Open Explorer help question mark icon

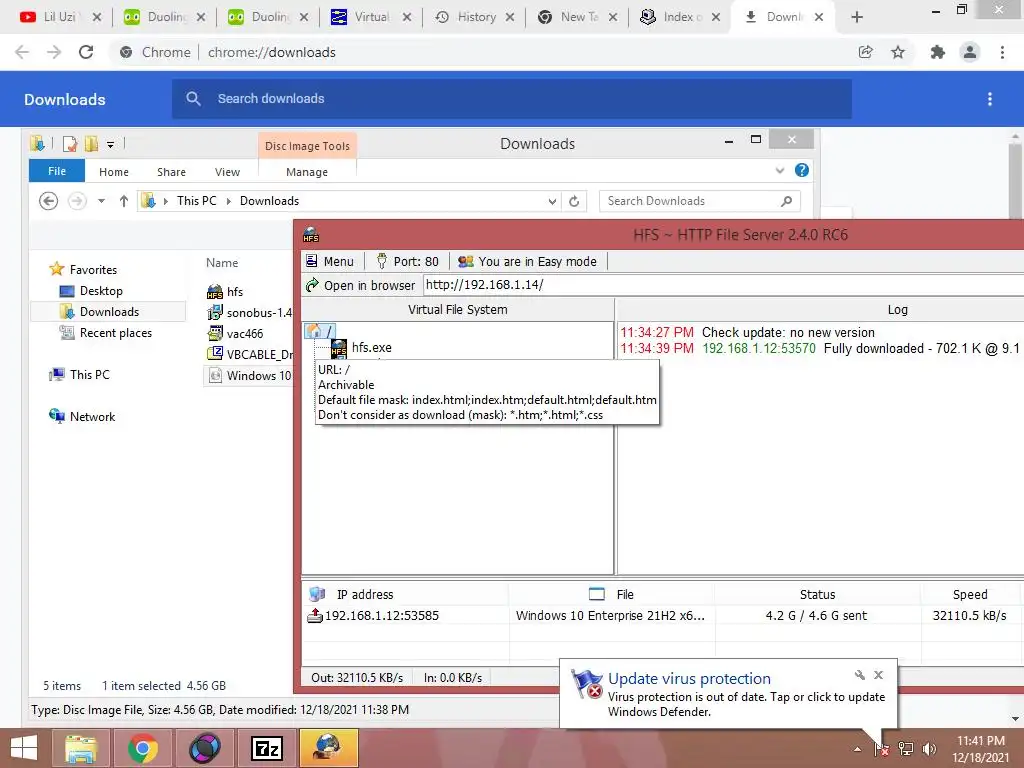[x=802, y=170]
